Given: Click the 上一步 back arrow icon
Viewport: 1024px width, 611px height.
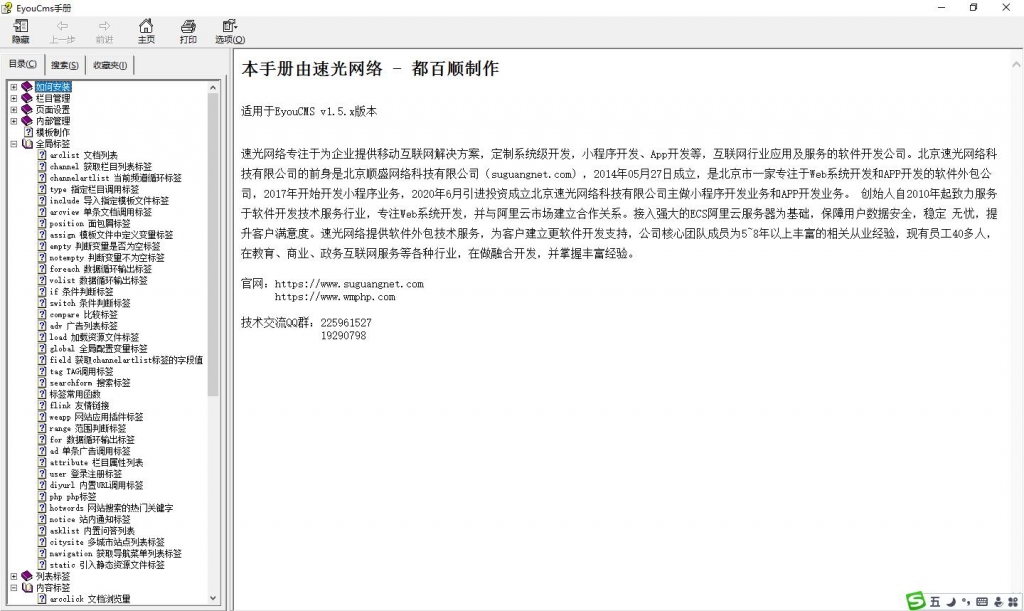Looking at the screenshot, I should pos(62,26).
